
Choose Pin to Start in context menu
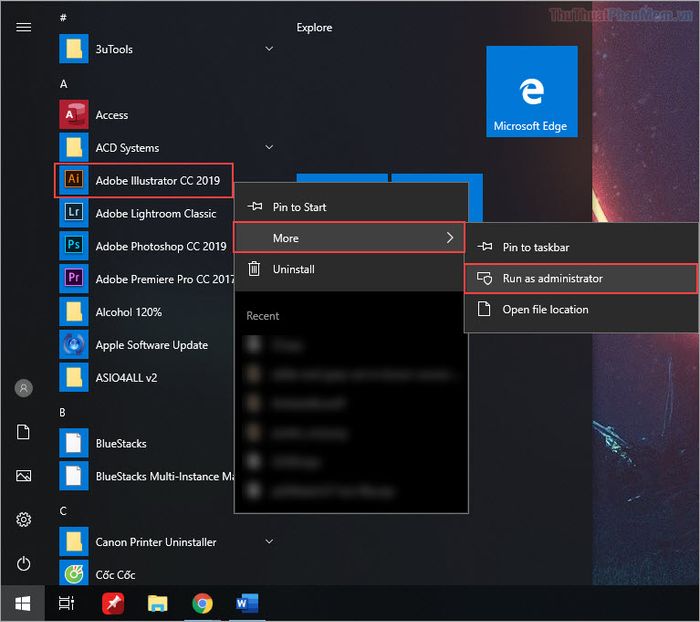pos(351,207)
